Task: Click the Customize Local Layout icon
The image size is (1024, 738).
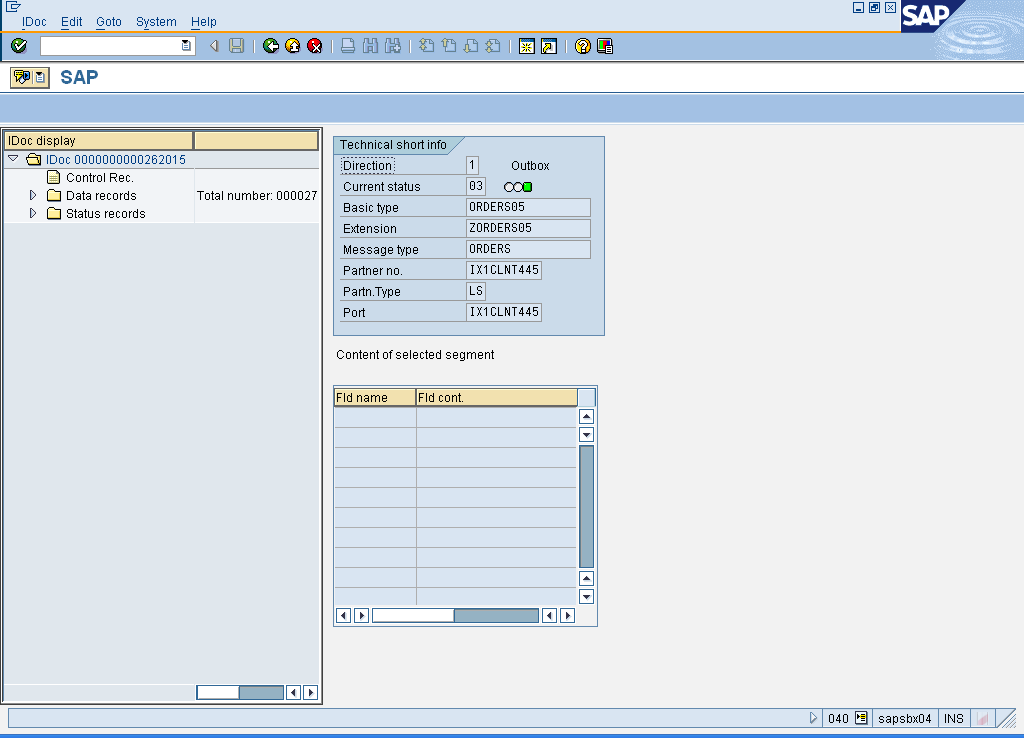Action: [x=605, y=46]
